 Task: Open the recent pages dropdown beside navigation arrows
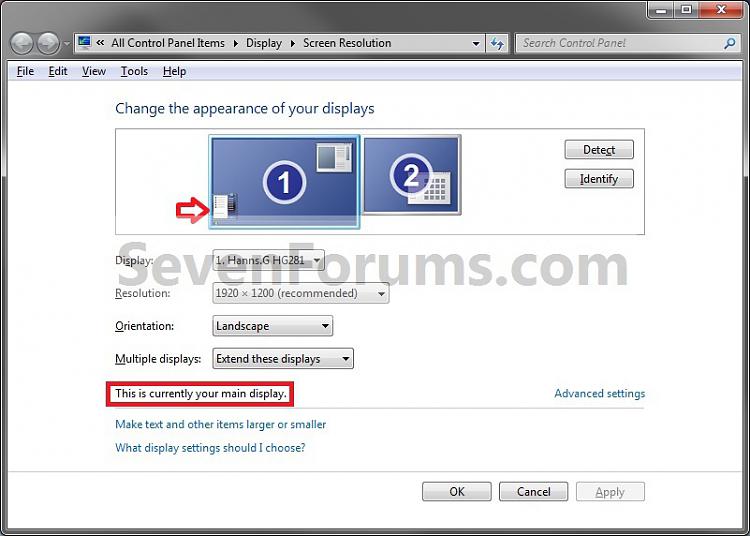click(x=66, y=44)
